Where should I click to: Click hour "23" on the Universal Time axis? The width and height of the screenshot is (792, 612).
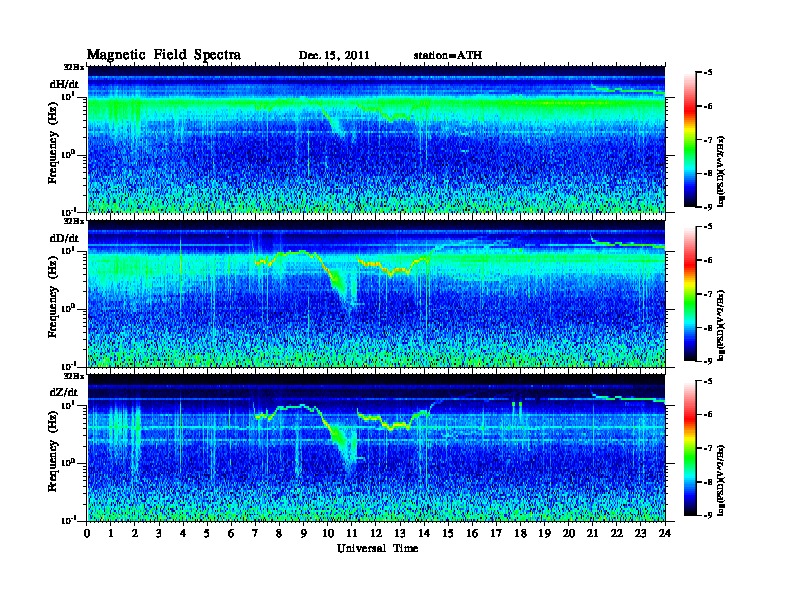[x=640, y=534]
